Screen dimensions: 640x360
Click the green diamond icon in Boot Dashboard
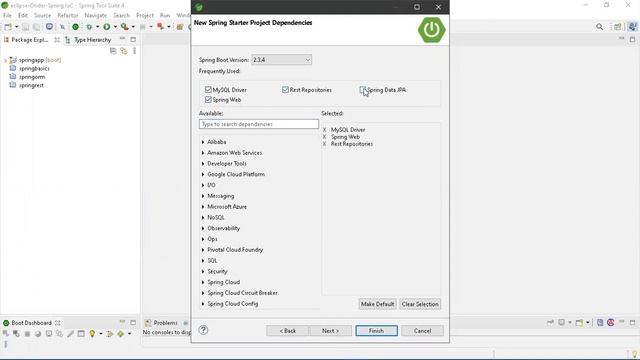coord(120,334)
